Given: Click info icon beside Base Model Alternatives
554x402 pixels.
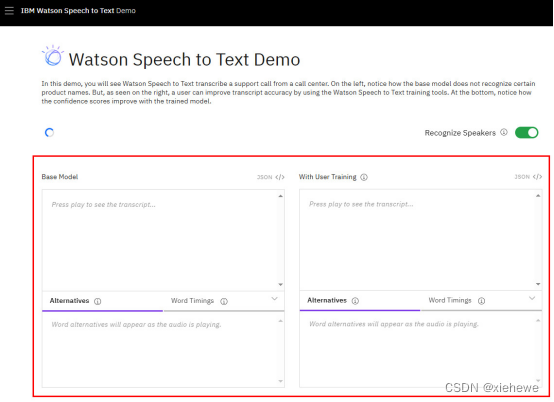Looking at the screenshot, I should pyautogui.click(x=98, y=301).
